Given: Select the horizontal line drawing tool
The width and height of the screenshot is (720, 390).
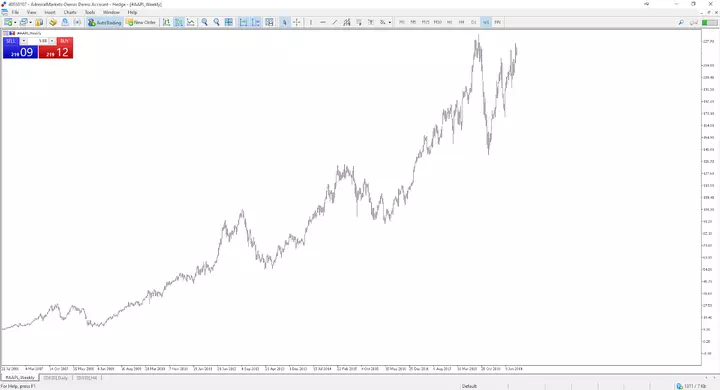Looking at the screenshot, I should [x=323, y=22].
